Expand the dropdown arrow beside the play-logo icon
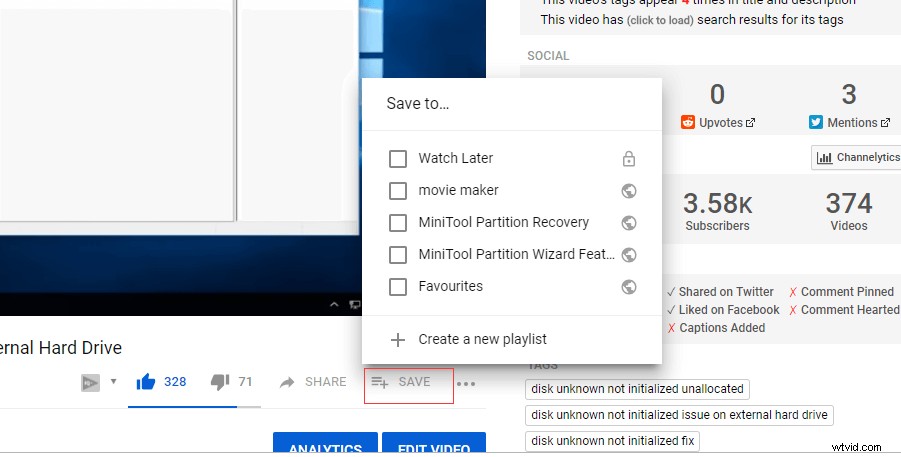 point(113,381)
